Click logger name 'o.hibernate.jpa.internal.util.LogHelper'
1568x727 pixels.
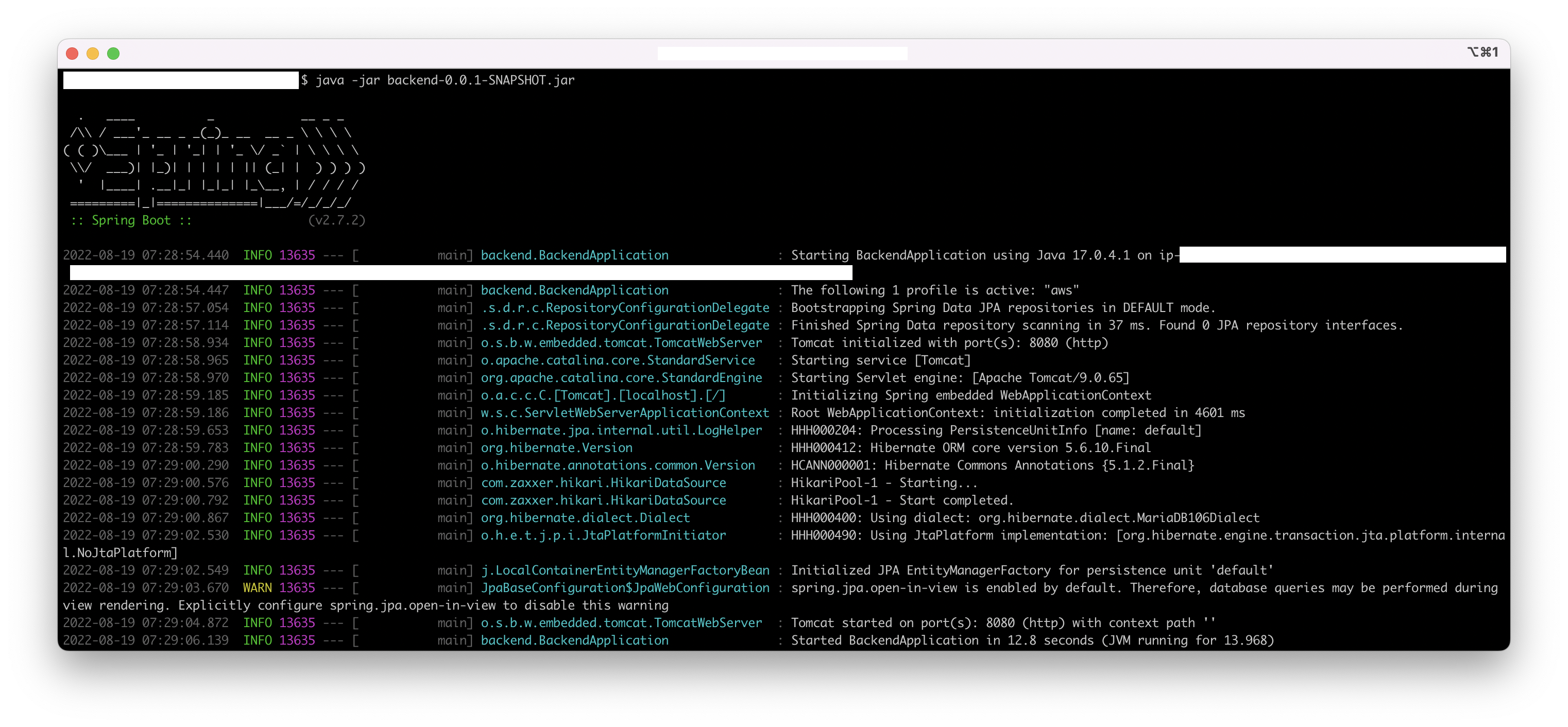click(621, 431)
